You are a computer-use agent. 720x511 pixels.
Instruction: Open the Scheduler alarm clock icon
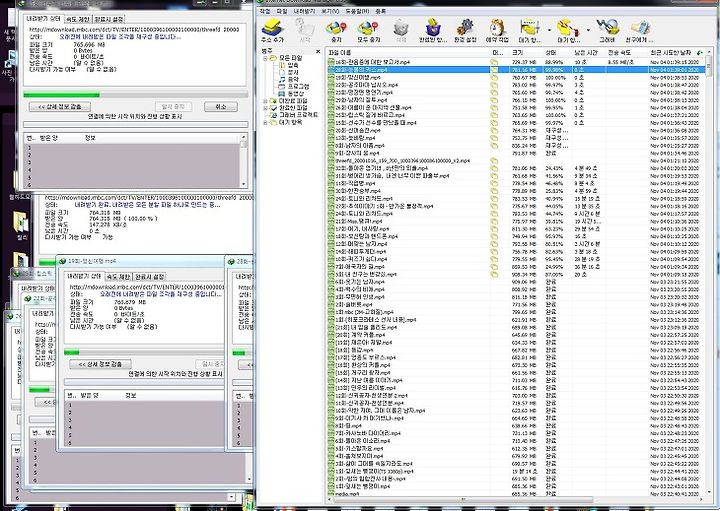497,28
